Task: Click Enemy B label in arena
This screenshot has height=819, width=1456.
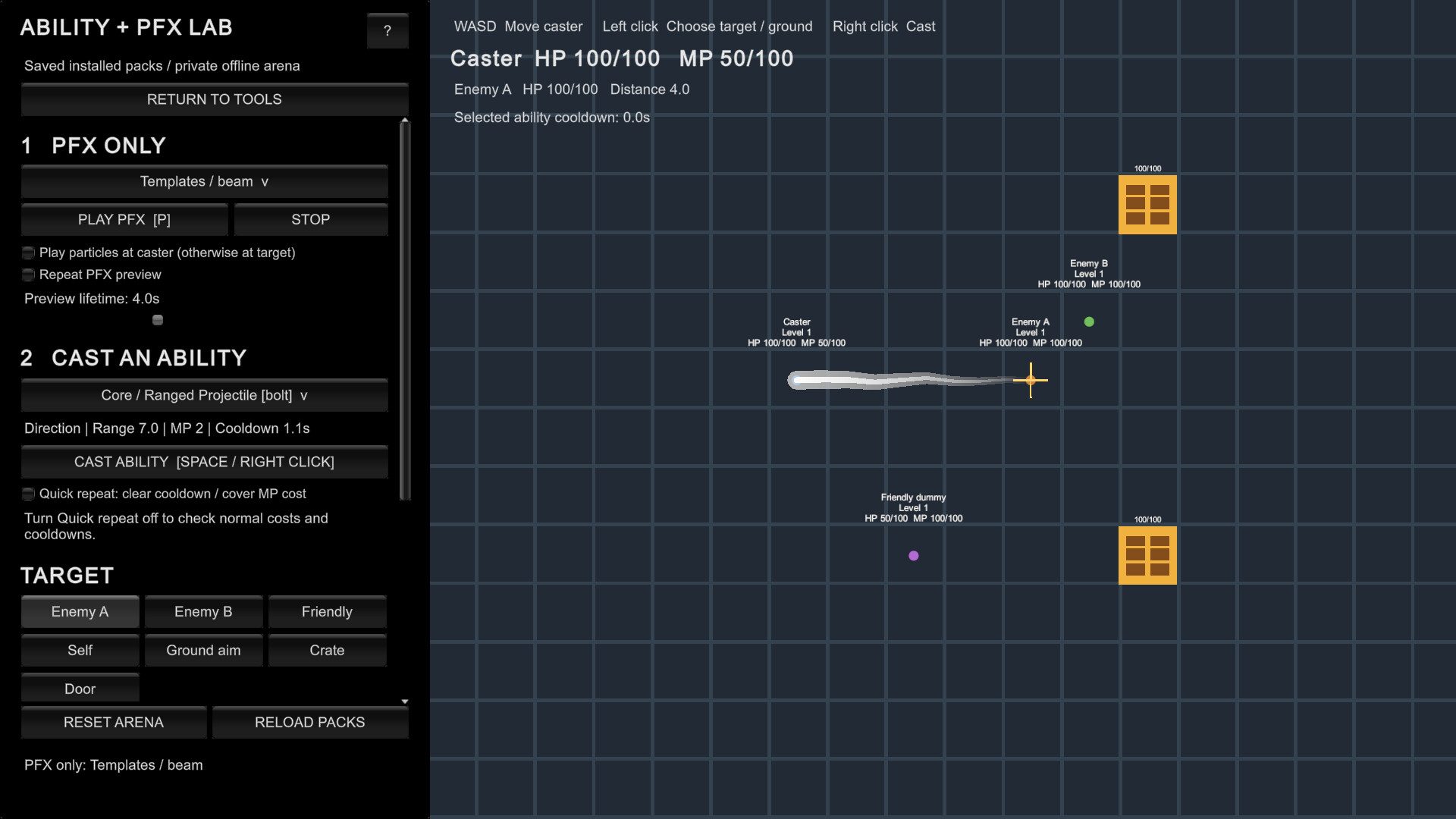Action: (1089, 263)
